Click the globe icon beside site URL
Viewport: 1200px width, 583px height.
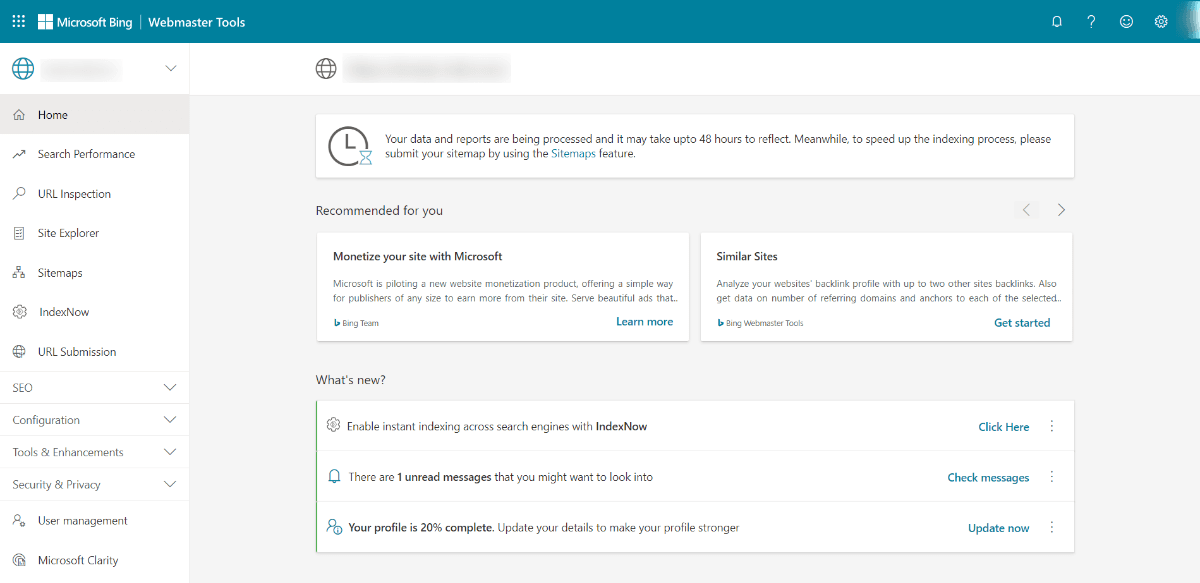326,69
